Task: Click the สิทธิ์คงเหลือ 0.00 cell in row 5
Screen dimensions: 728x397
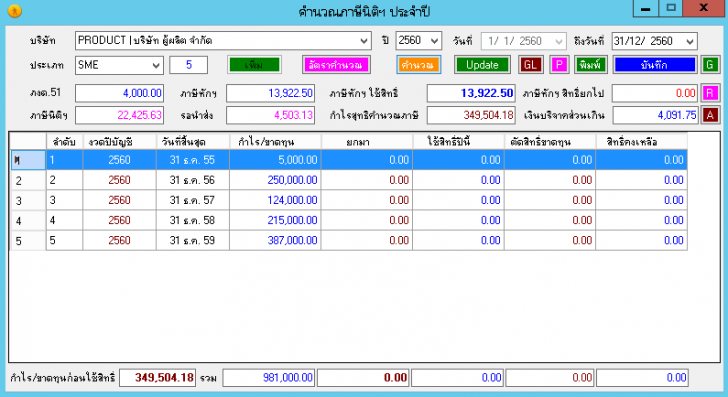Action: tap(641, 240)
